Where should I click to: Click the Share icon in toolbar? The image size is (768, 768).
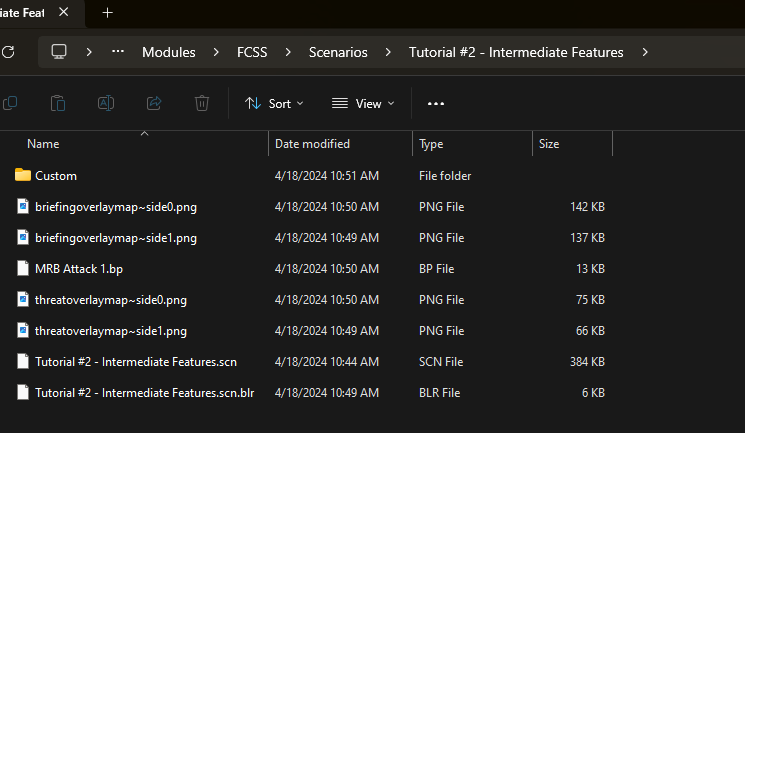point(154,103)
